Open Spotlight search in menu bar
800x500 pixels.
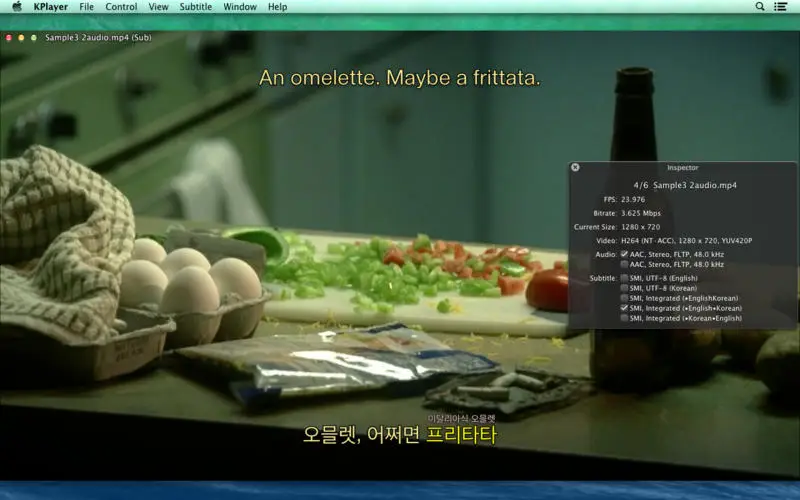[760, 7]
